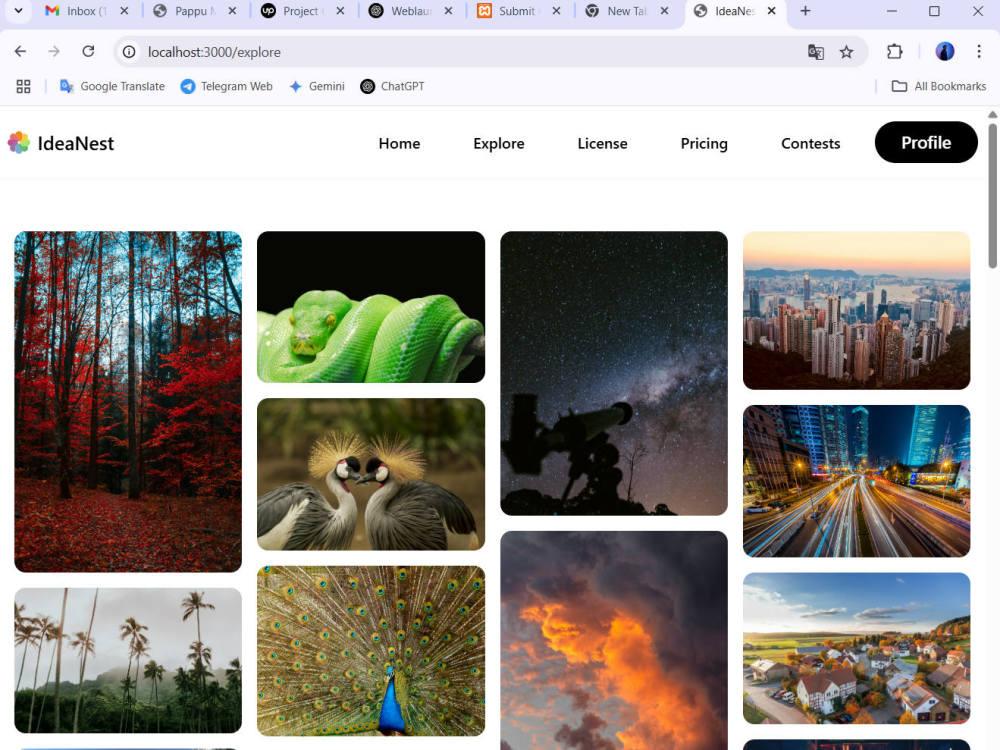Close the Inbox Gmail tab

pyautogui.click(x=124, y=11)
